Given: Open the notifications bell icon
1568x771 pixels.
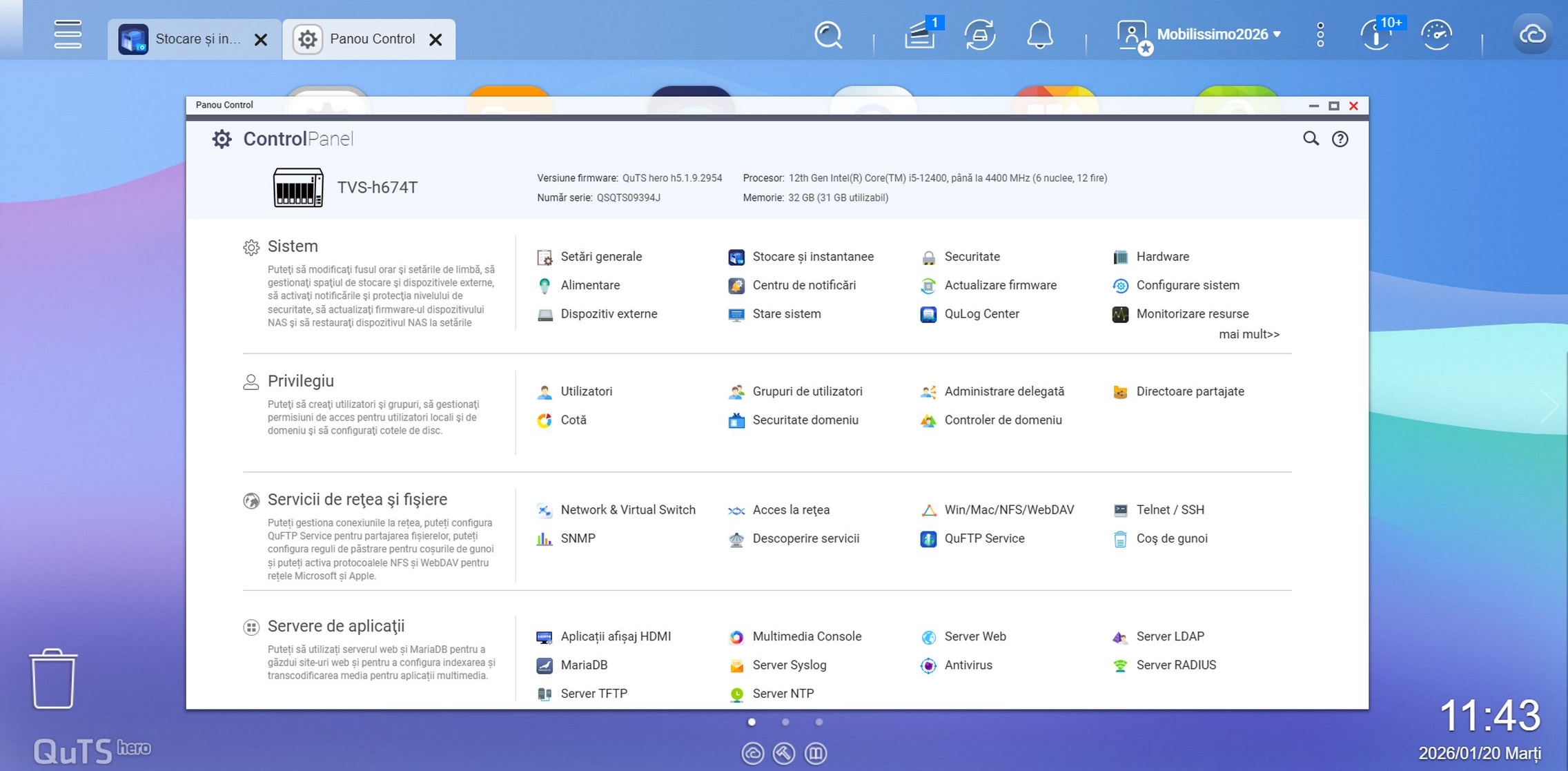Looking at the screenshot, I should (x=1039, y=35).
